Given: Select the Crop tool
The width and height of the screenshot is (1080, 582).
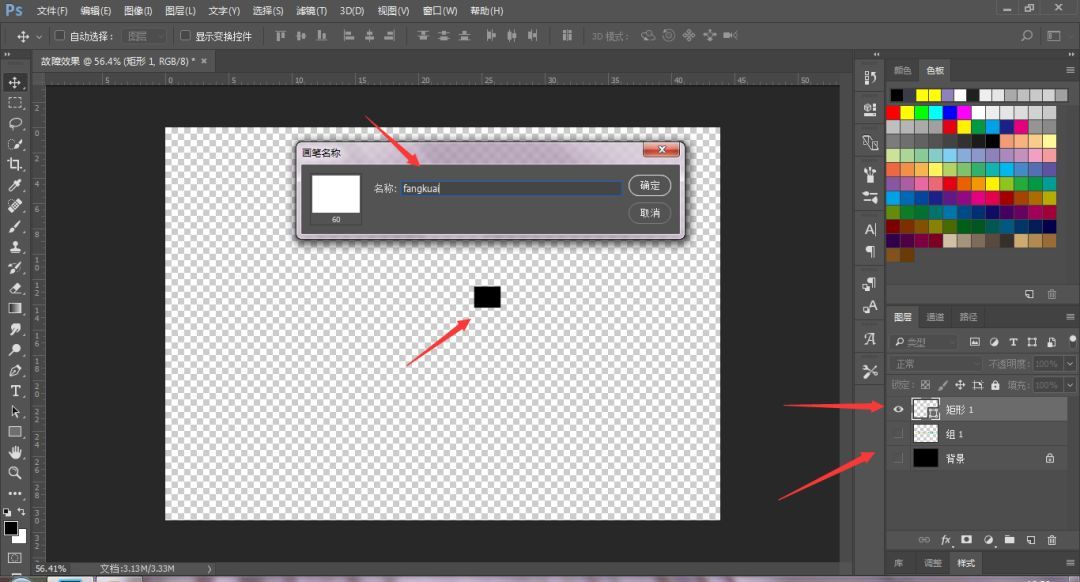Looking at the screenshot, I should click(x=14, y=164).
